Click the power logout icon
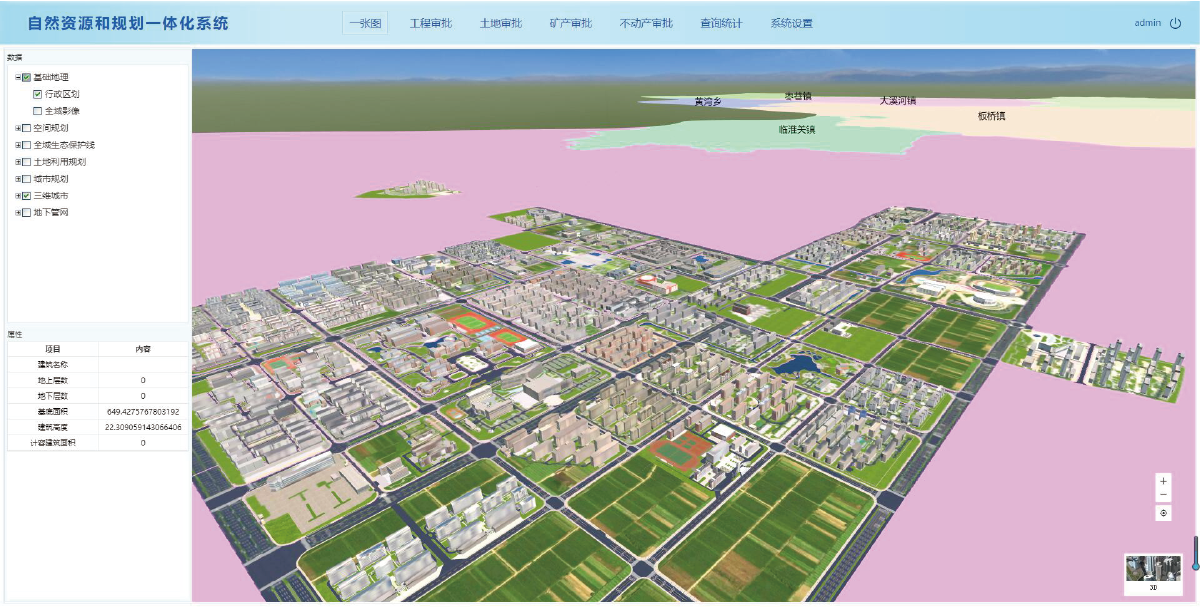Image resolution: width=1200 pixels, height=607 pixels. pos(1175,23)
